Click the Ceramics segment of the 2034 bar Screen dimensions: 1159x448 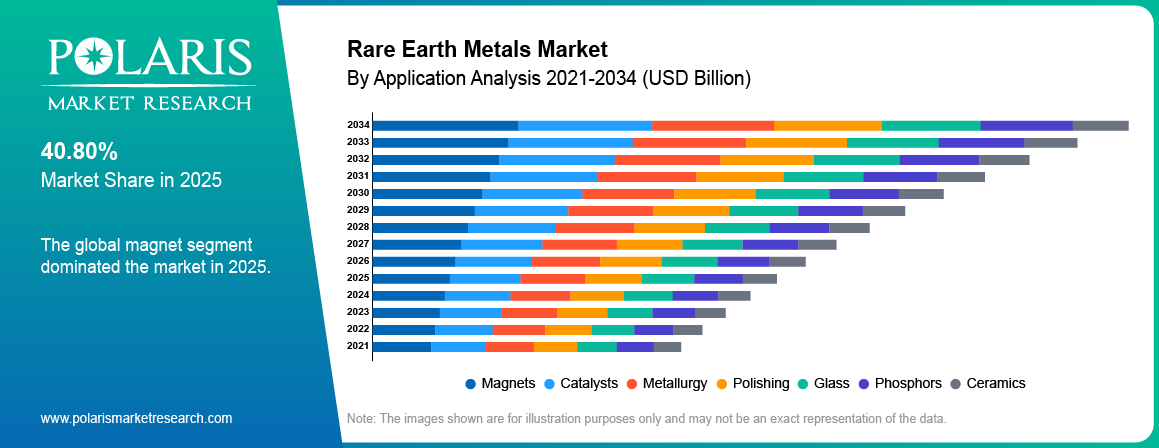point(1101,125)
